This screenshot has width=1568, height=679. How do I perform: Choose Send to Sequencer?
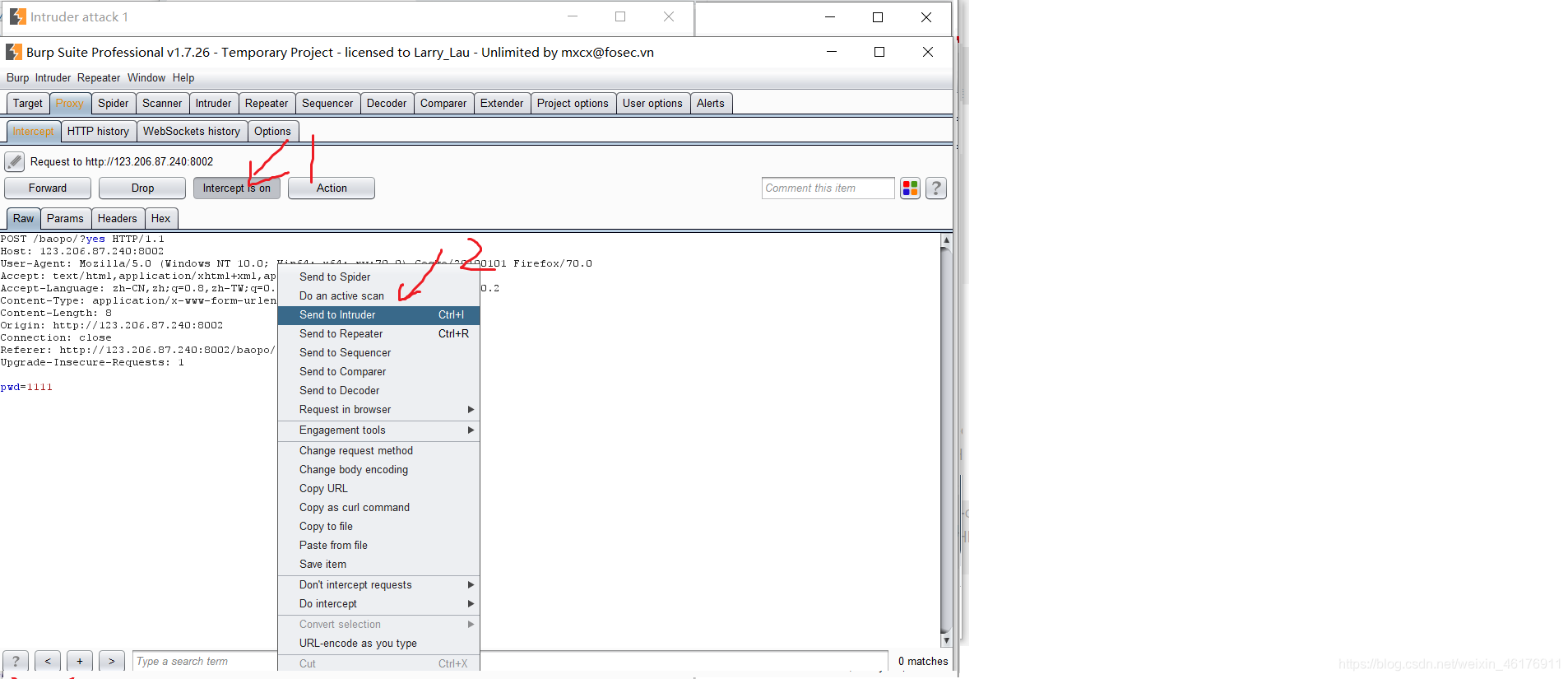378,352
